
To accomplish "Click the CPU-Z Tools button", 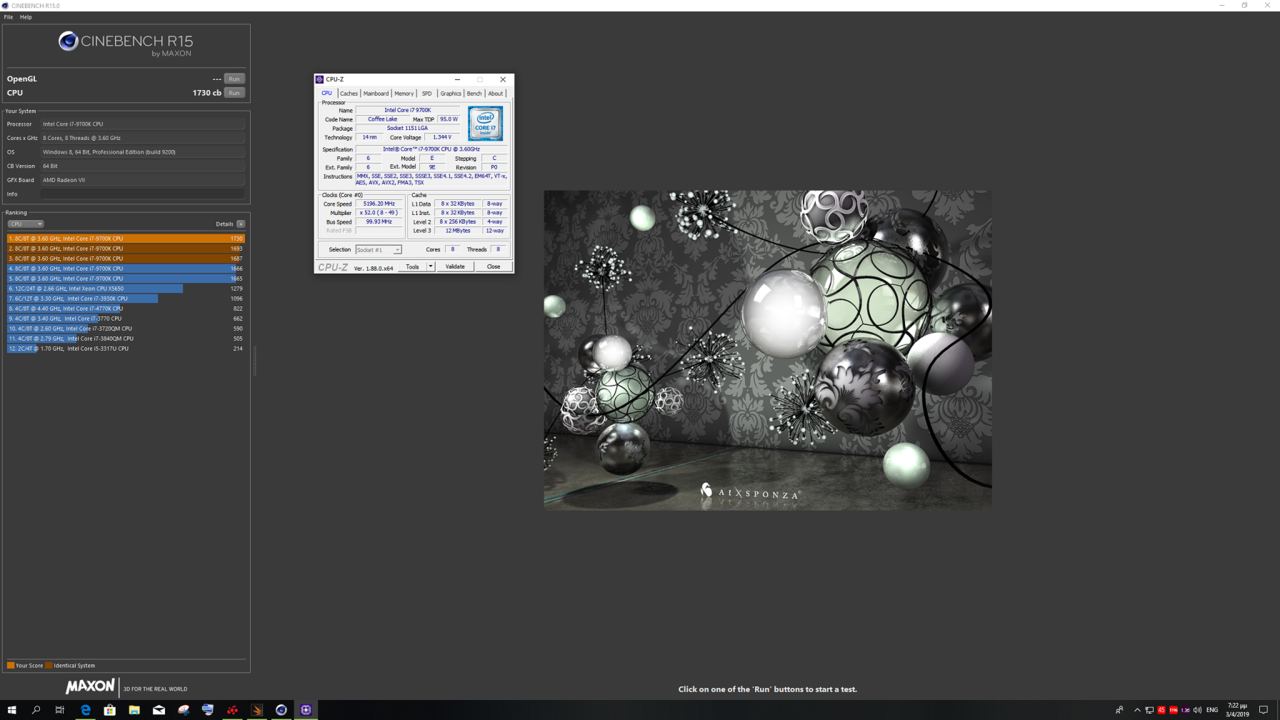I will pyautogui.click(x=412, y=267).
